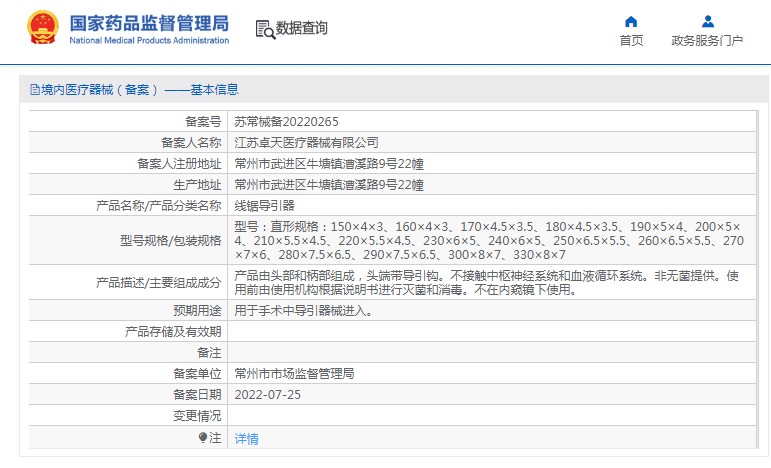Click the 备注 label
771x468 pixels.
coord(209,352)
